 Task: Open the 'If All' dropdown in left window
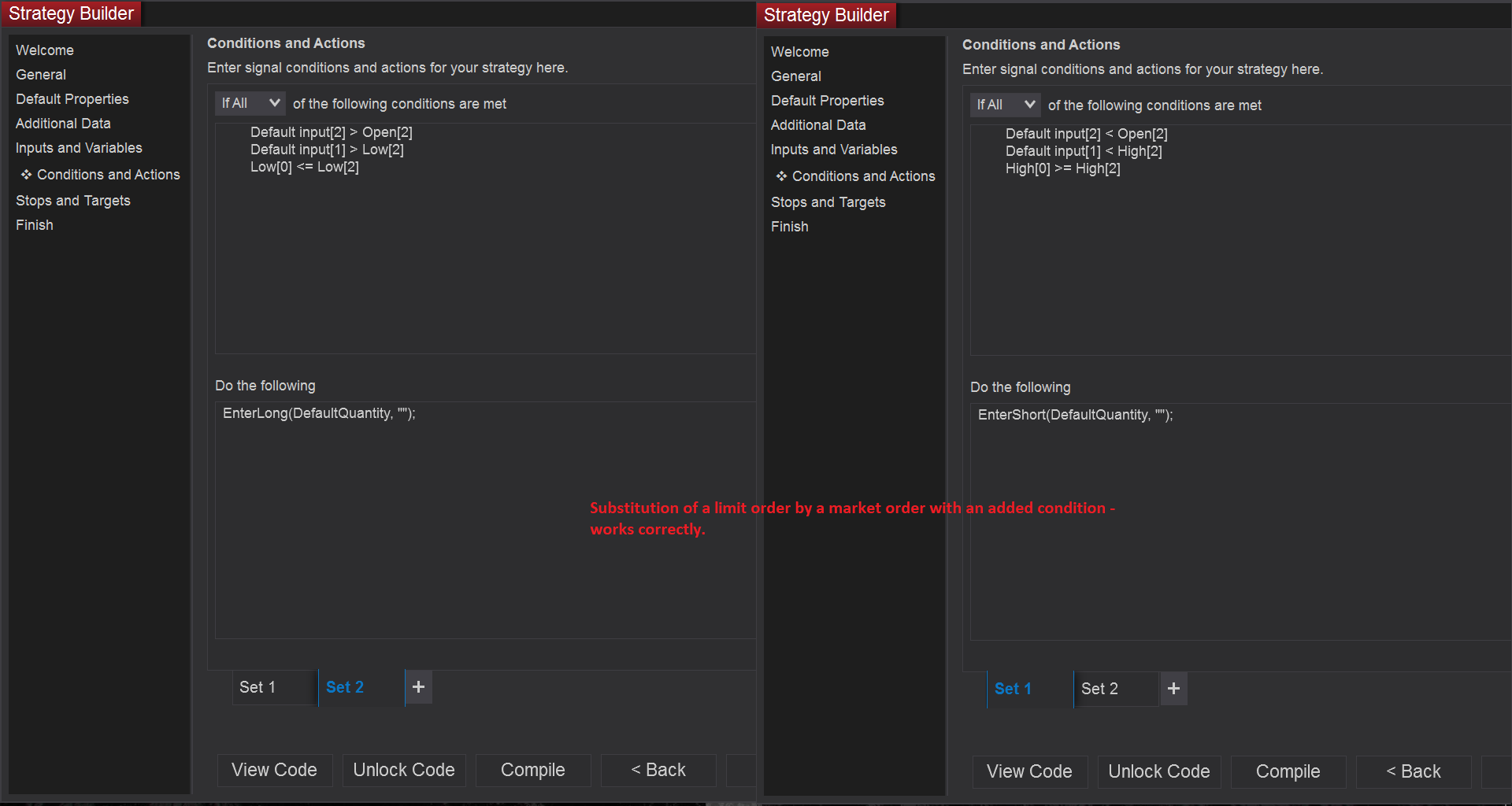point(250,103)
